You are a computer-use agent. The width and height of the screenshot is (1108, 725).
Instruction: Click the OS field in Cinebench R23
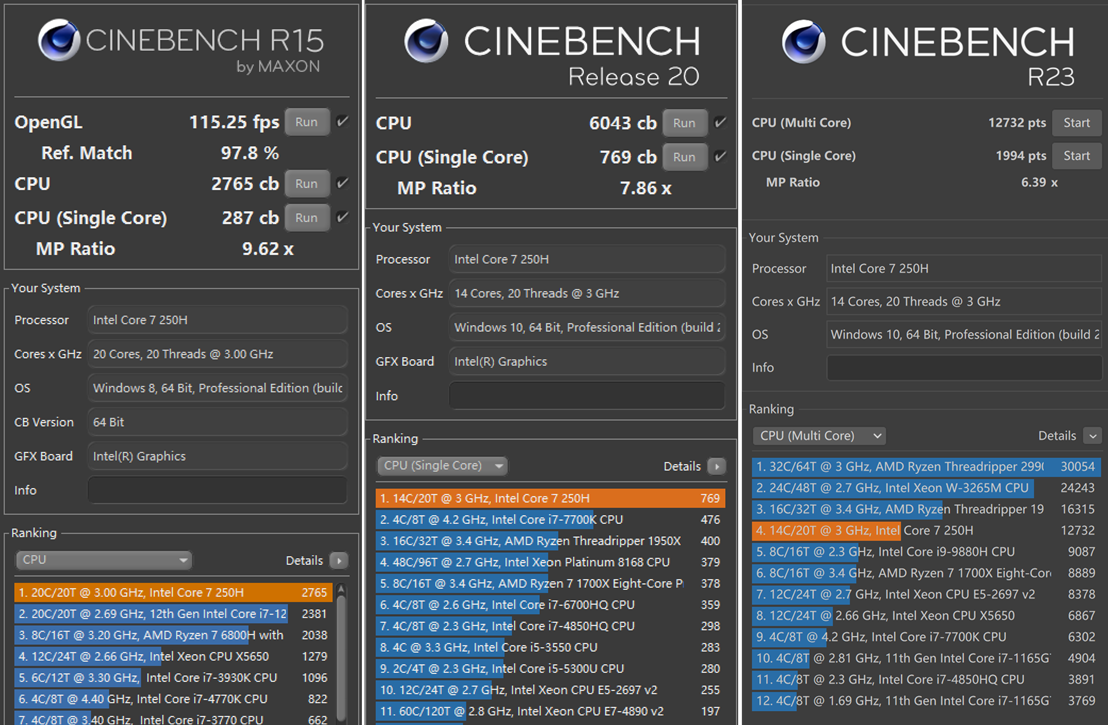click(x=964, y=334)
